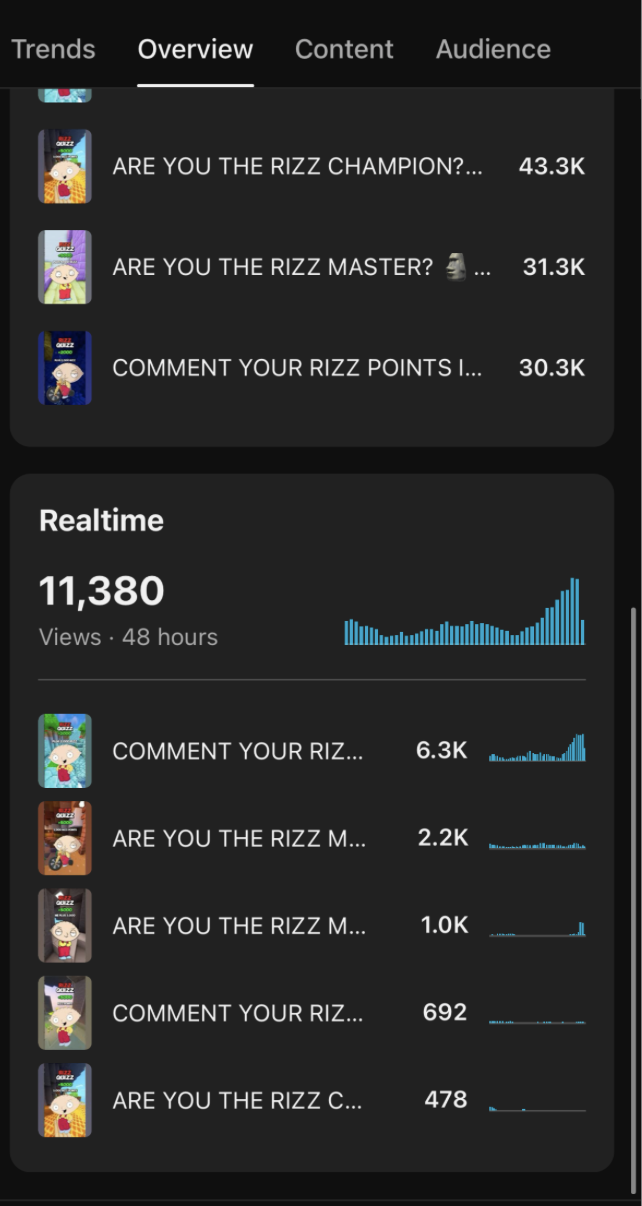
Task: Click thumbnail of the 31.3K views video
Action: tap(65, 267)
